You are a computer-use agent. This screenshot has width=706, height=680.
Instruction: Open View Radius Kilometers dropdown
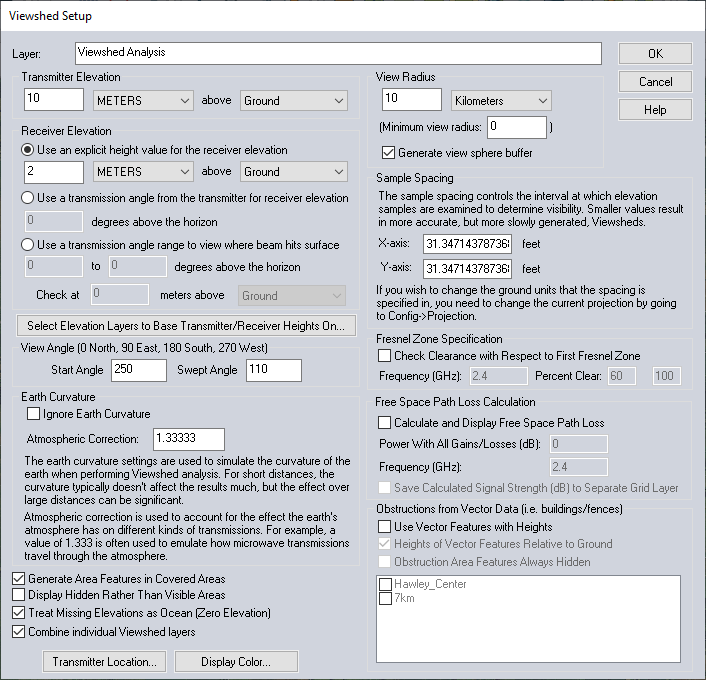[501, 100]
